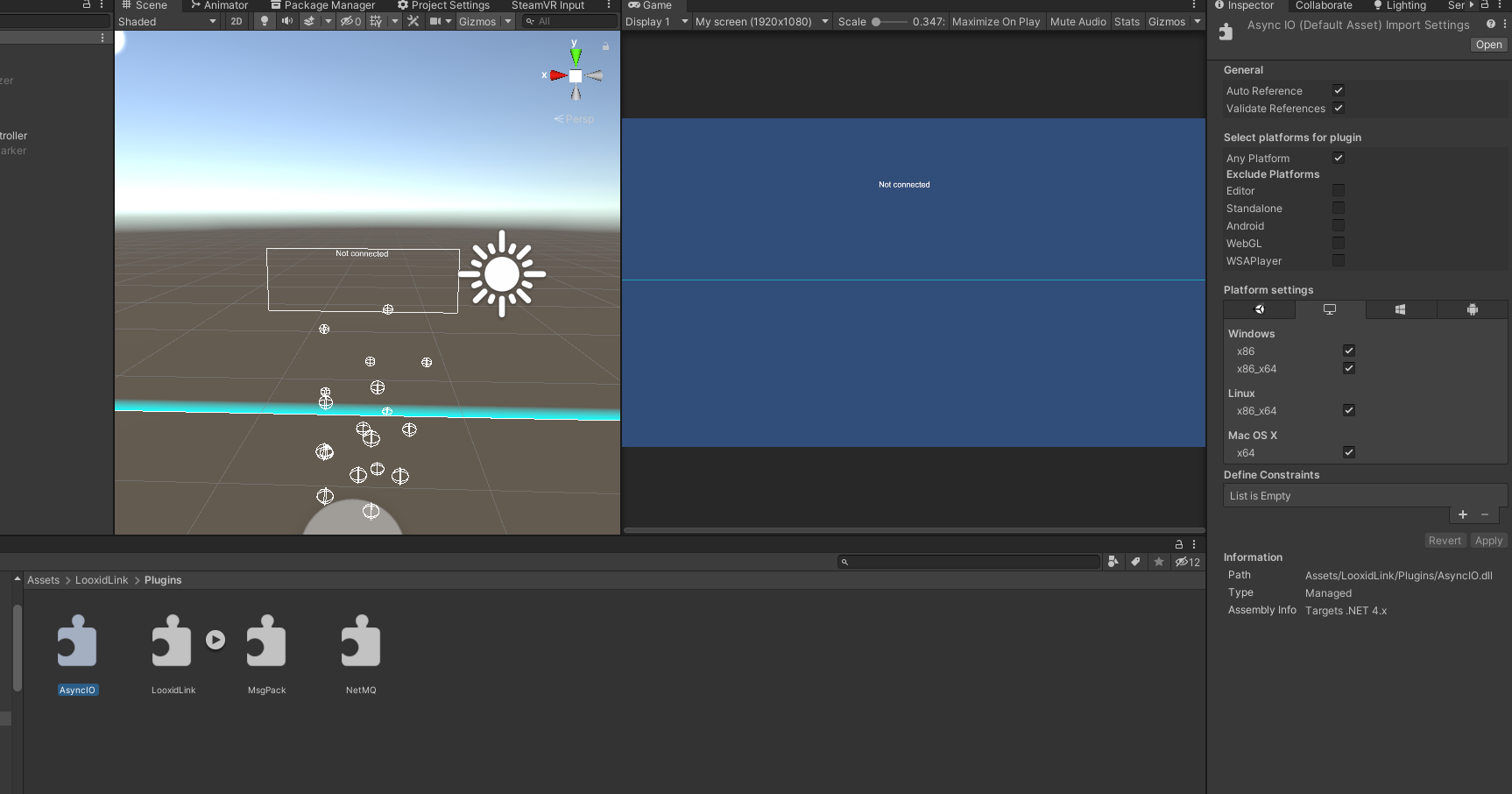Search project by type icon
1512x794 pixels.
(1113, 562)
